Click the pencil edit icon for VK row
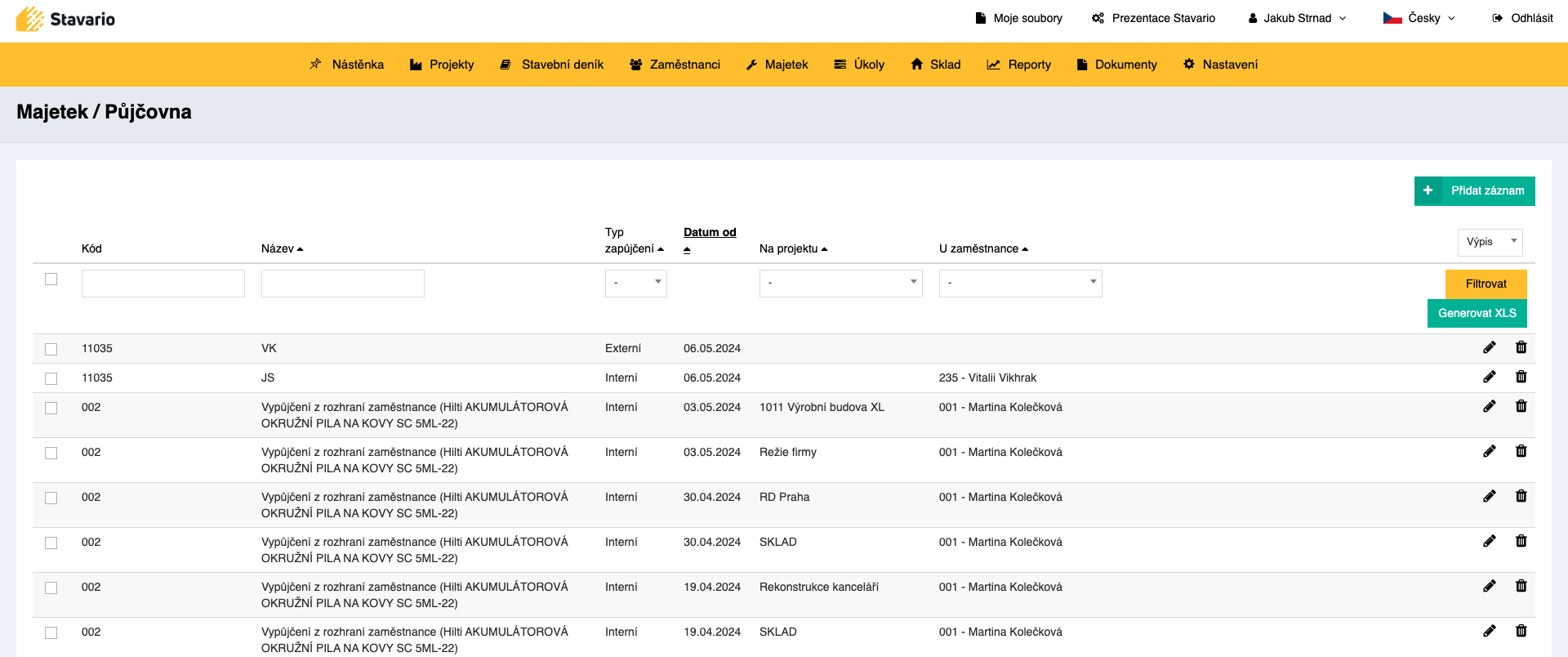The width and height of the screenshot is (1568, 657). tap(1490, 348)
